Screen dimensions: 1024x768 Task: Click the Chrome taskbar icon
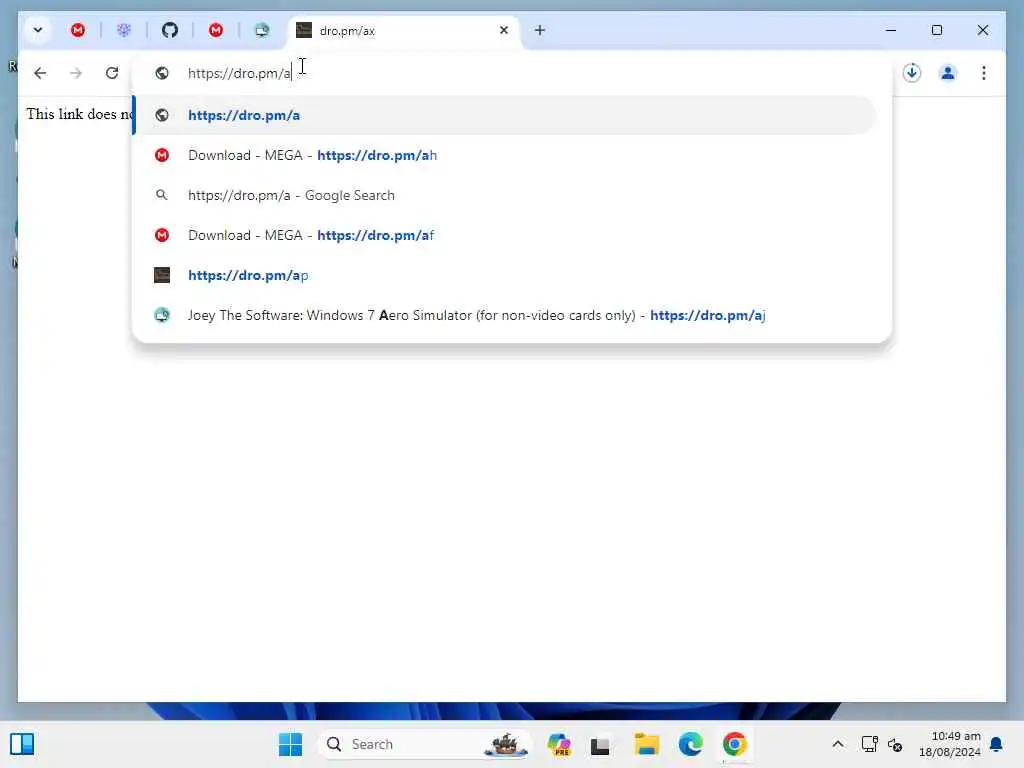[x=734, y=744]
